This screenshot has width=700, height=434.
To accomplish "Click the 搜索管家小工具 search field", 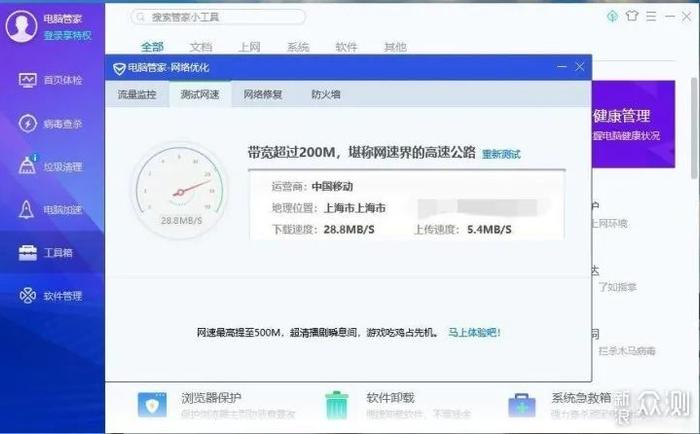I will [218, 17].
